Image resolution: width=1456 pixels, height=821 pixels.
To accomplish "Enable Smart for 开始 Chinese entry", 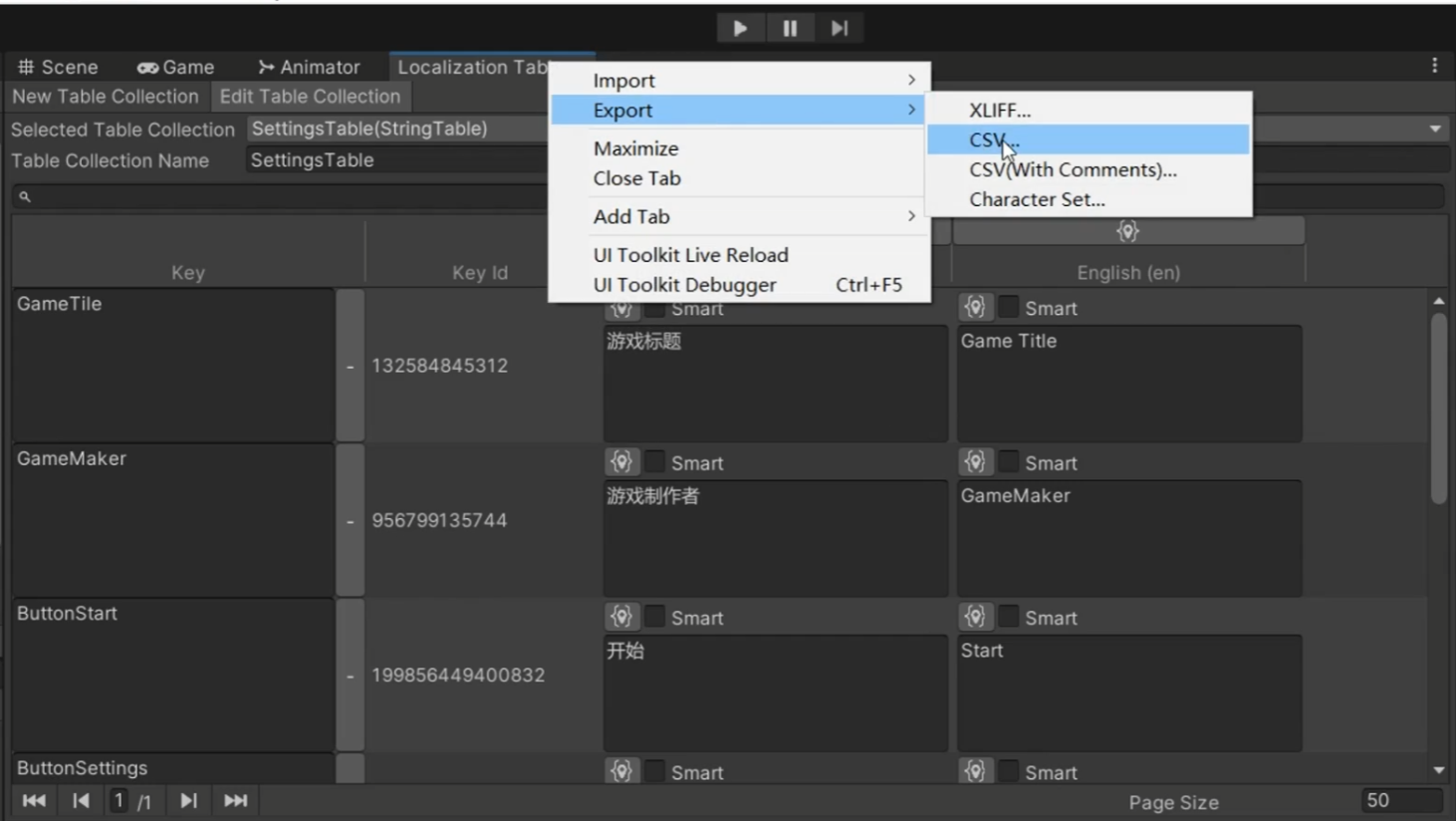I will pyautogui.click(x=655, y=617).
